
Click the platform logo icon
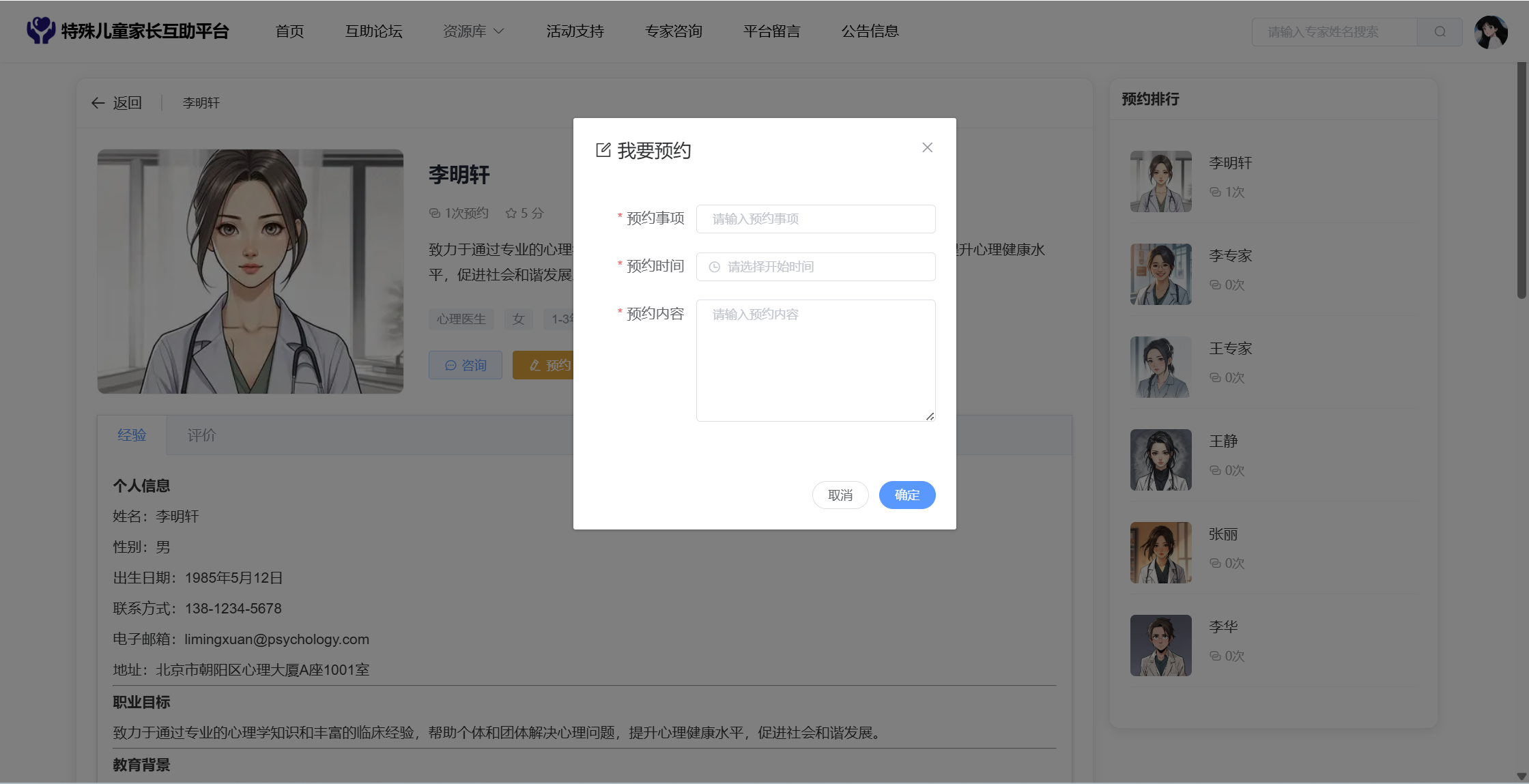pos(41,31)
